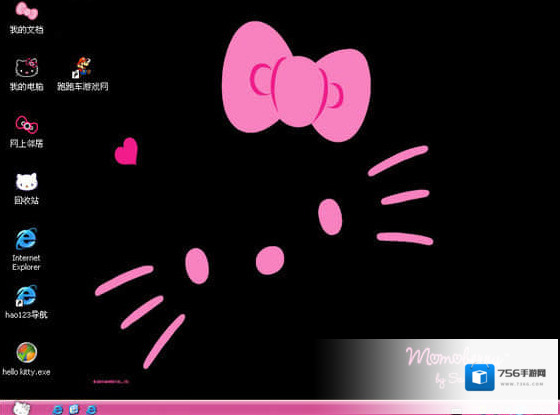
Task: Open the Hello Kitty Start button
Action: pos(21,408)
